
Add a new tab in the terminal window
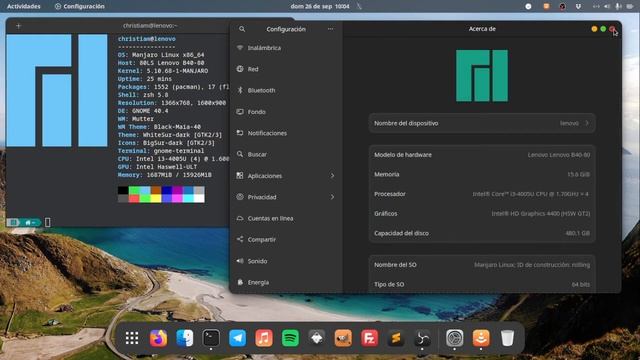tap(18, 26)
